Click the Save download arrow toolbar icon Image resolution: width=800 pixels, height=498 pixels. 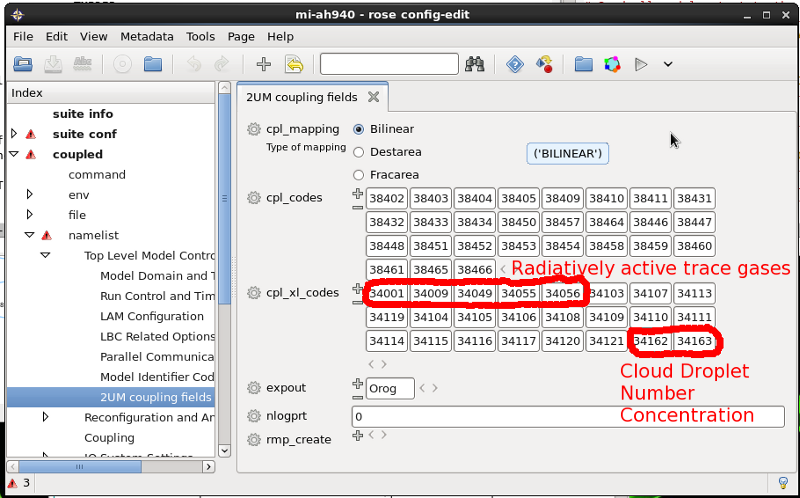point(53,64)
